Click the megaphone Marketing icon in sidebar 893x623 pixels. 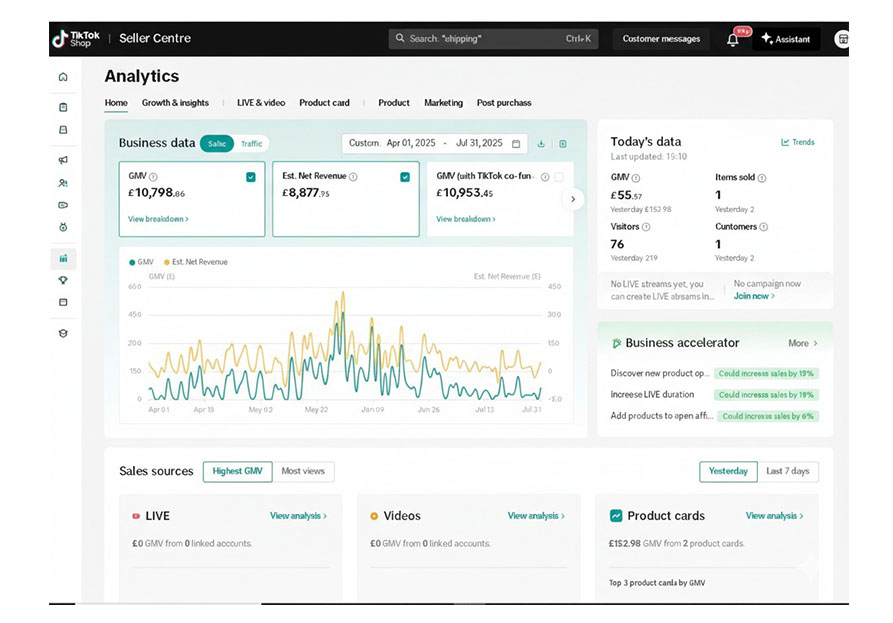click(63, 160)
